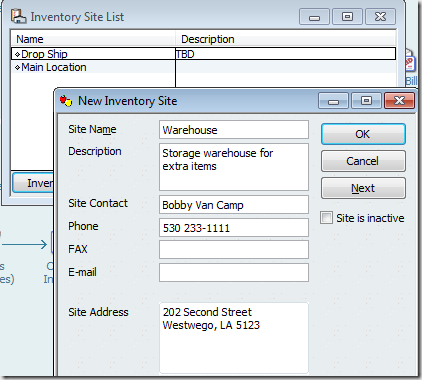This screenshot has width=422, height=380.
Task: Close the New Inventory Site dialog
Action: click(399, 100)
